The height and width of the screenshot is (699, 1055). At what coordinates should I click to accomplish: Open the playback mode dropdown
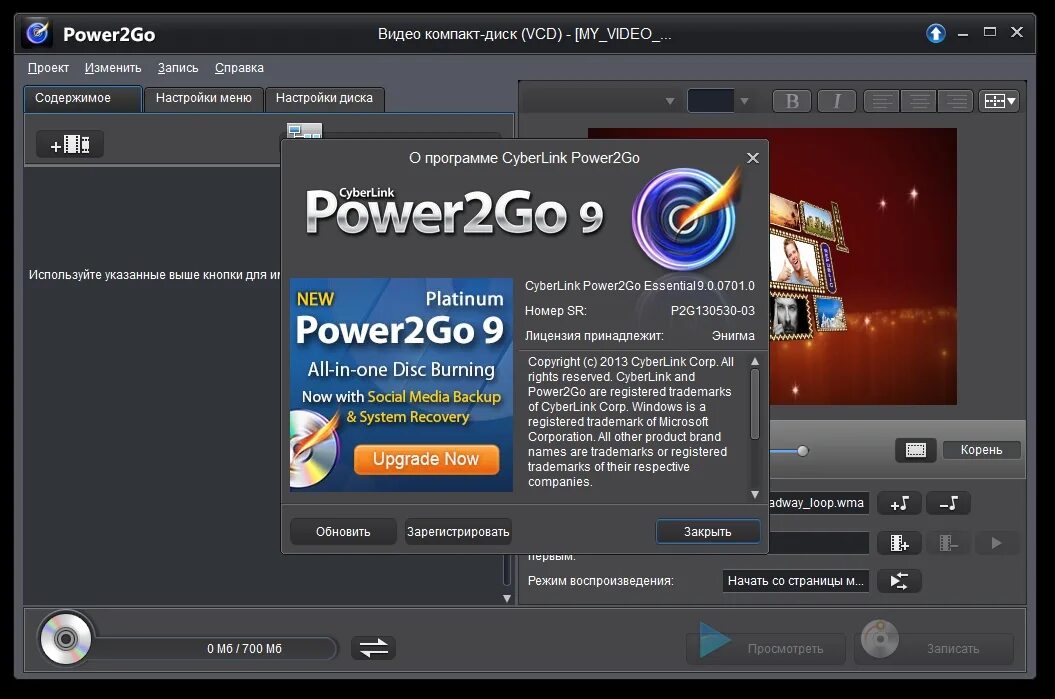pyautogui.click(x=796, y=581)
